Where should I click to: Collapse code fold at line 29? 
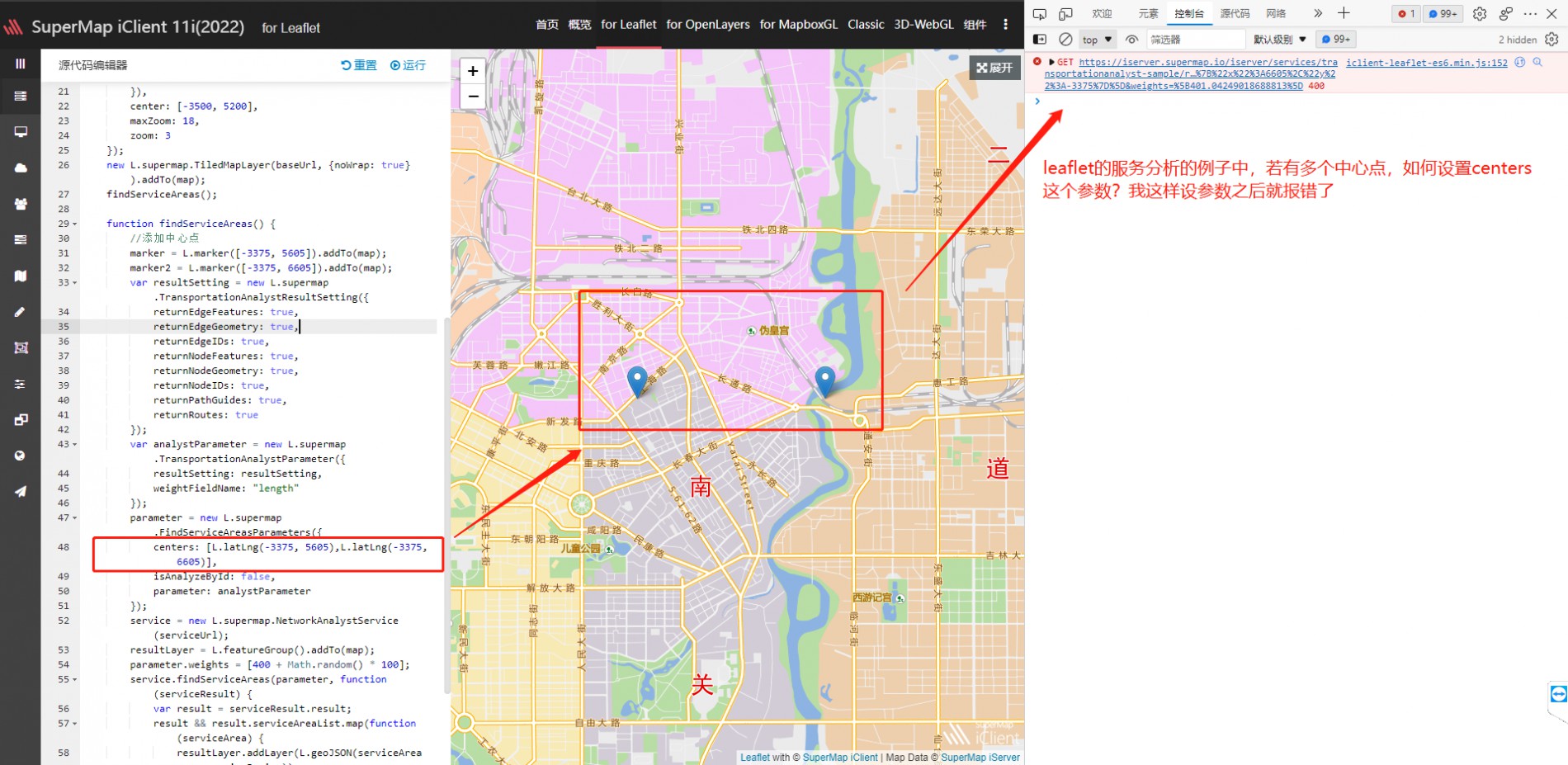(x=75, y=224)
